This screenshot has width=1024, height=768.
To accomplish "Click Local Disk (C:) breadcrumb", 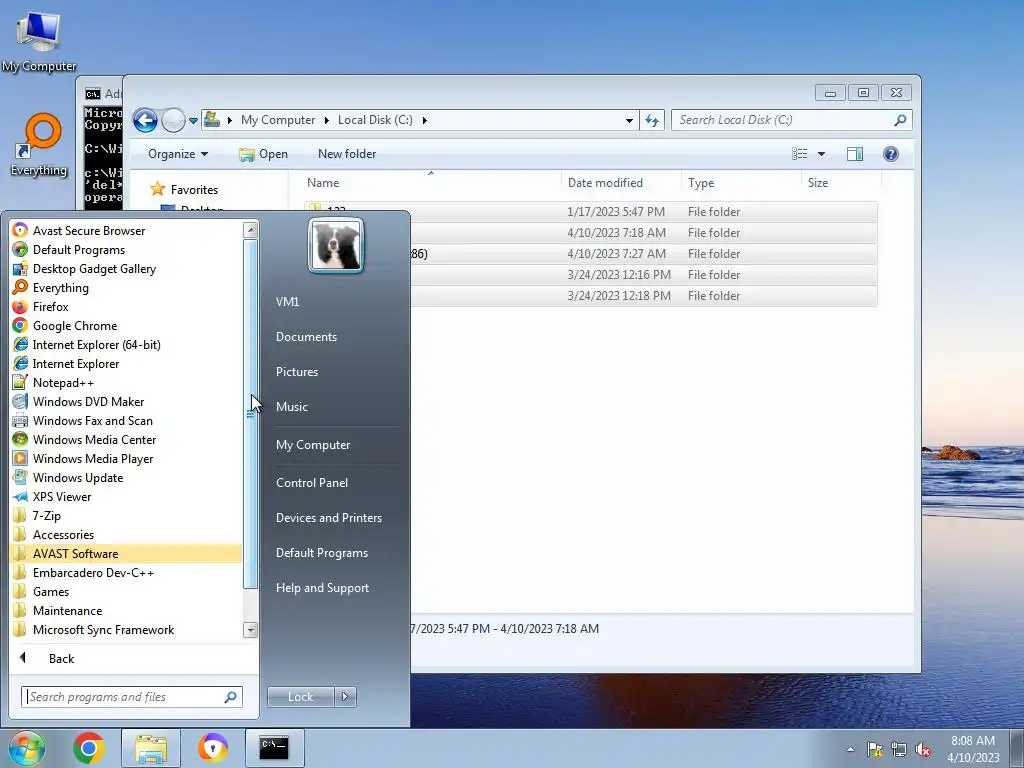I will [x=375, y=120].
